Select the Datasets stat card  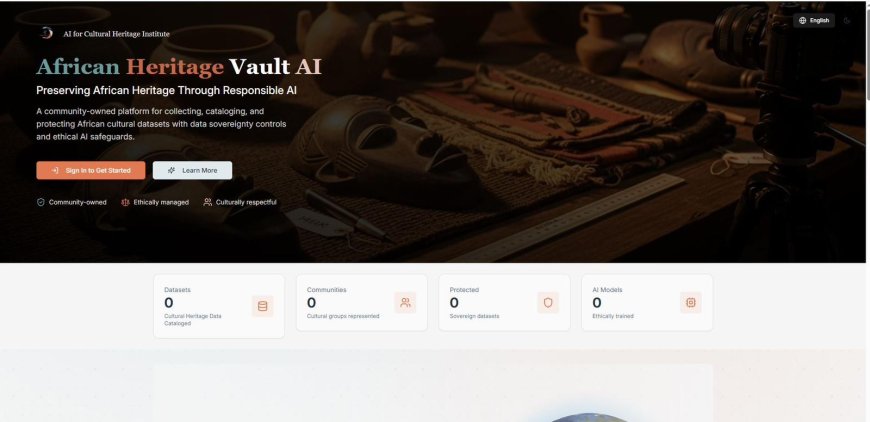[x=219, y=306]
